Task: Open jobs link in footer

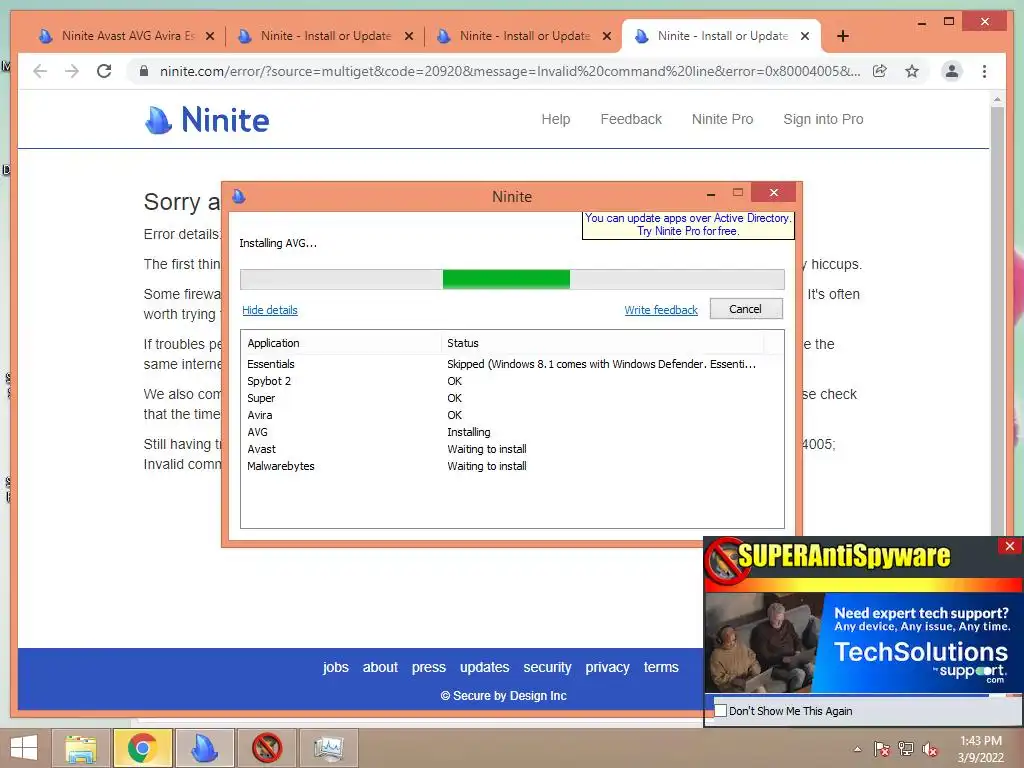Action: (x=336, y=667)
